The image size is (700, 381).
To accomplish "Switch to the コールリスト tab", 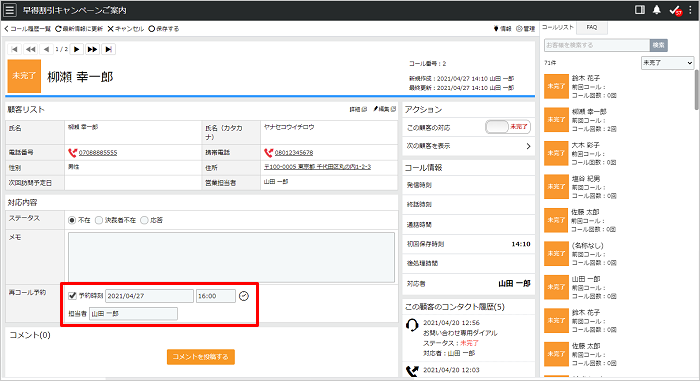I will [x=558, y=27].
